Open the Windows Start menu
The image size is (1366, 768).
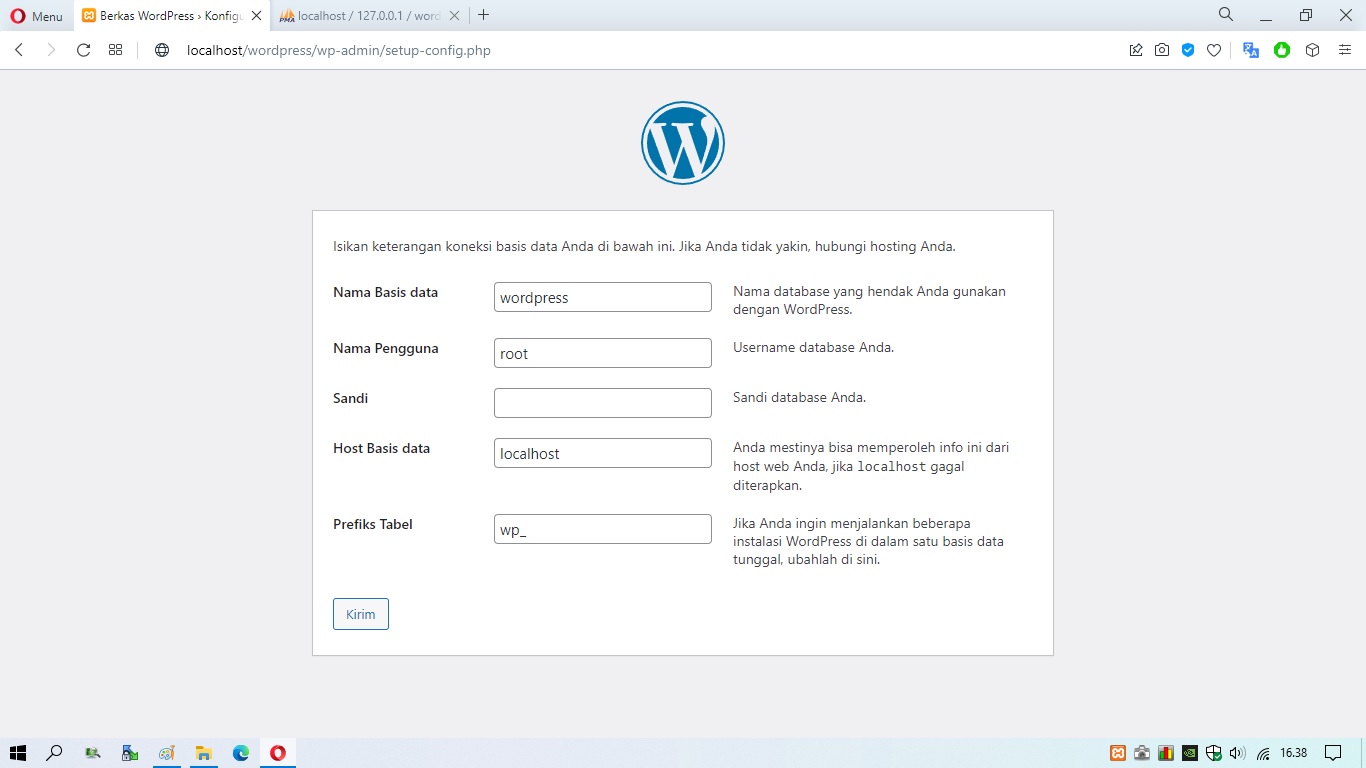(18, 753)
